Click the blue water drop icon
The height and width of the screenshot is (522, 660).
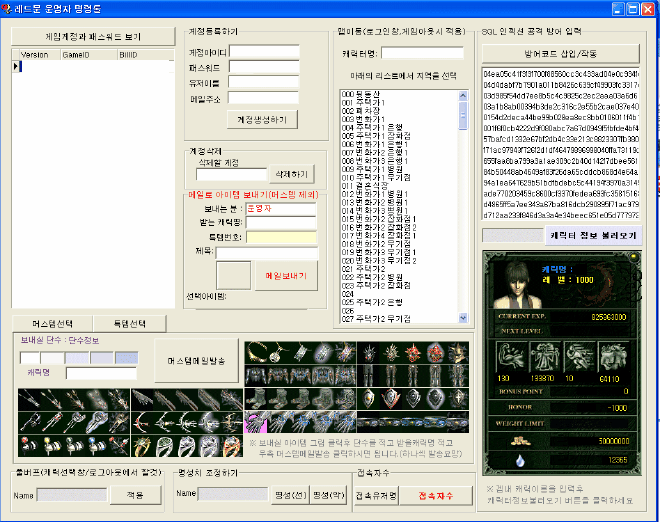coord(520,460)
